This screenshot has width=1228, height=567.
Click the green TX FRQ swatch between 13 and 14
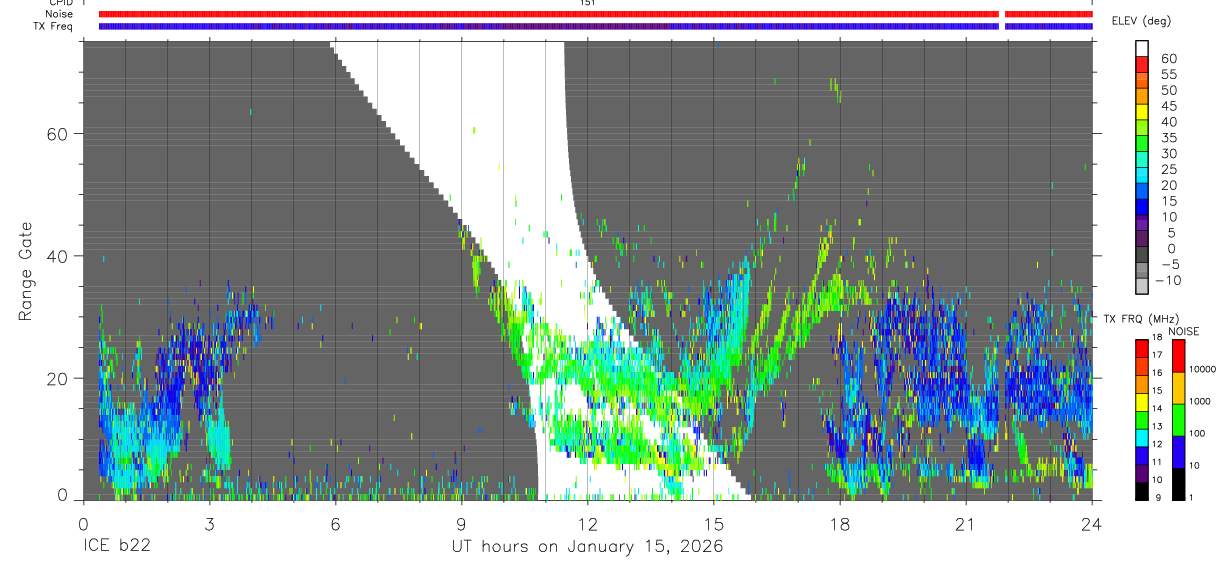pos(1142,418)
